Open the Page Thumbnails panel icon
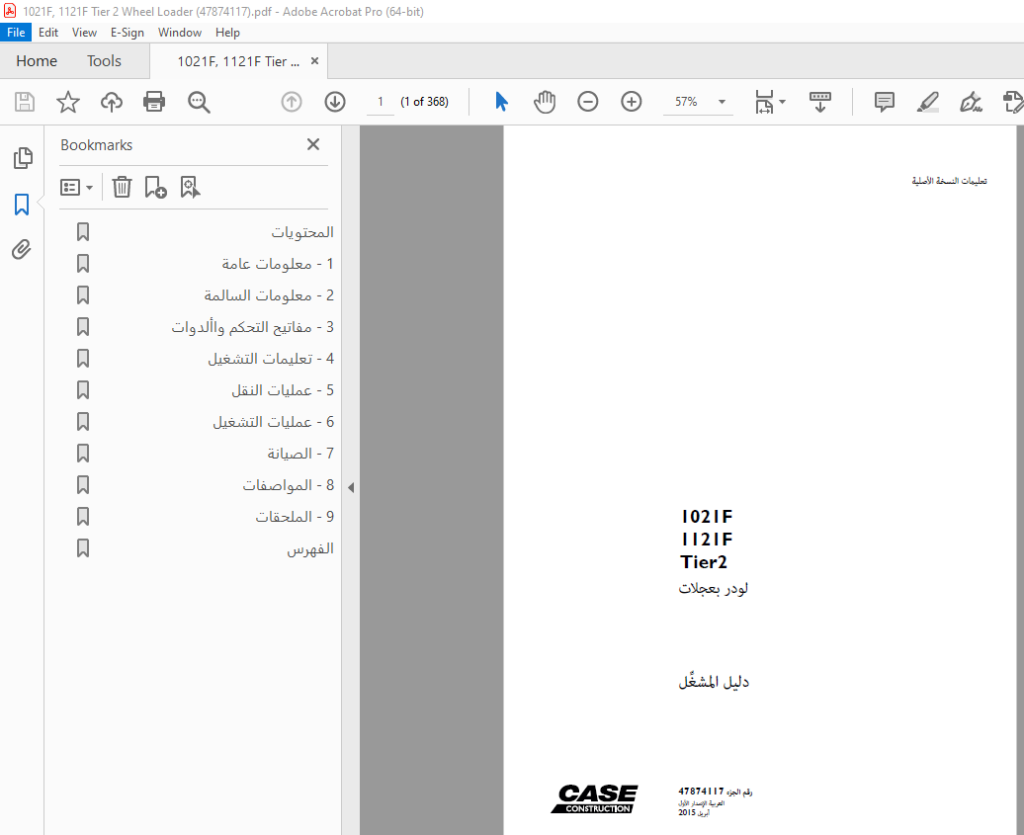The width and height of the screenshot is (1024, 835). tap(23, 158)
